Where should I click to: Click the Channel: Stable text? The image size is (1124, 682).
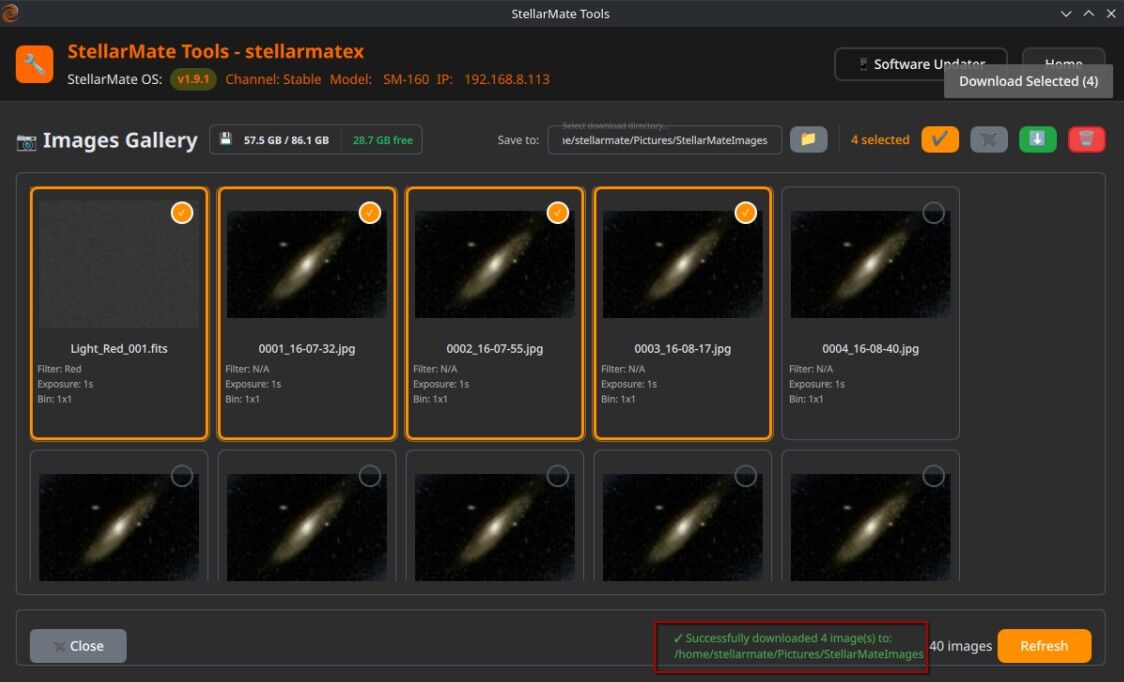point(273,79)
